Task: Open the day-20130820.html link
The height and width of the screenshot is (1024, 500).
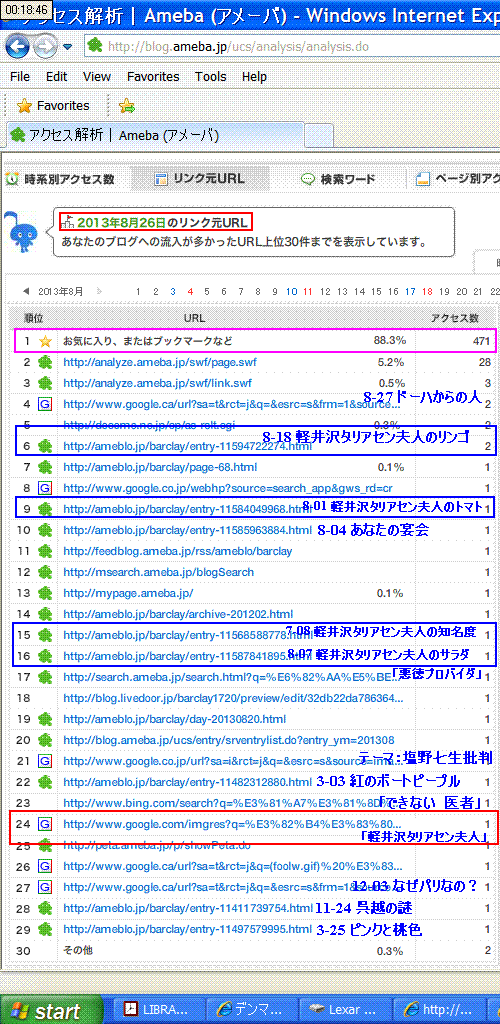Action: coord(174,719)
